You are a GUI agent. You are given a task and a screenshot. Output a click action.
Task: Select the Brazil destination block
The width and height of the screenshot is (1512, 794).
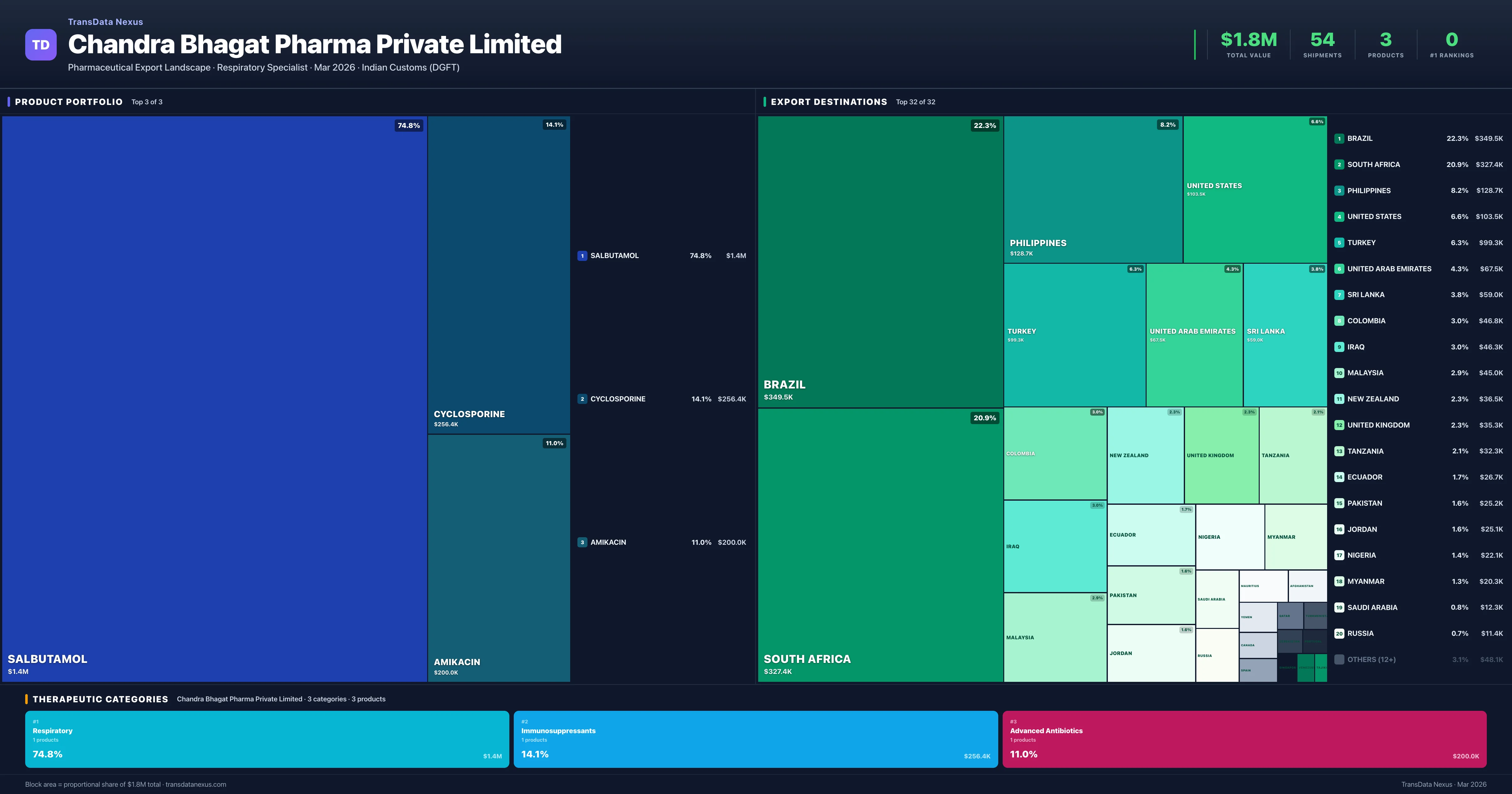(880, 261)
